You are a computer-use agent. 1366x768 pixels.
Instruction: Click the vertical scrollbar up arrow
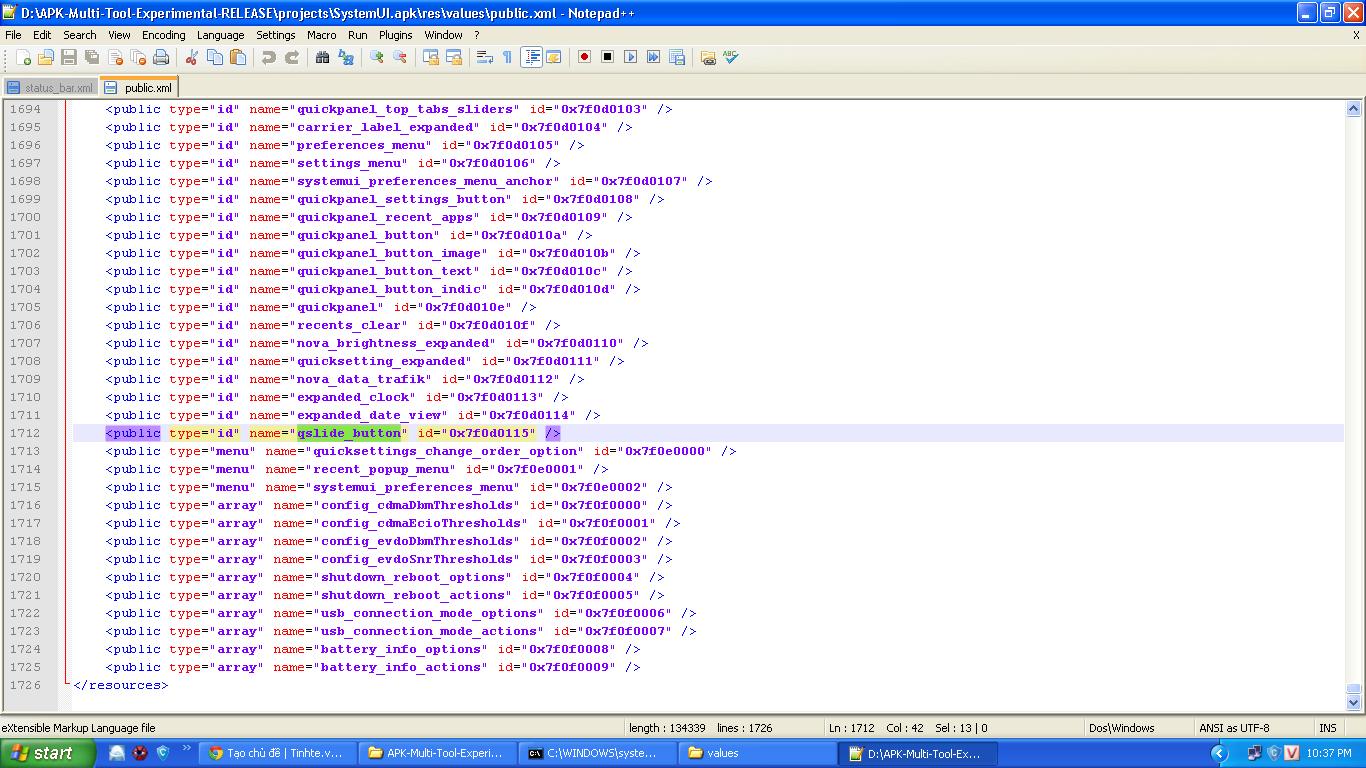pyautogui.click(x=1354, y=109)
